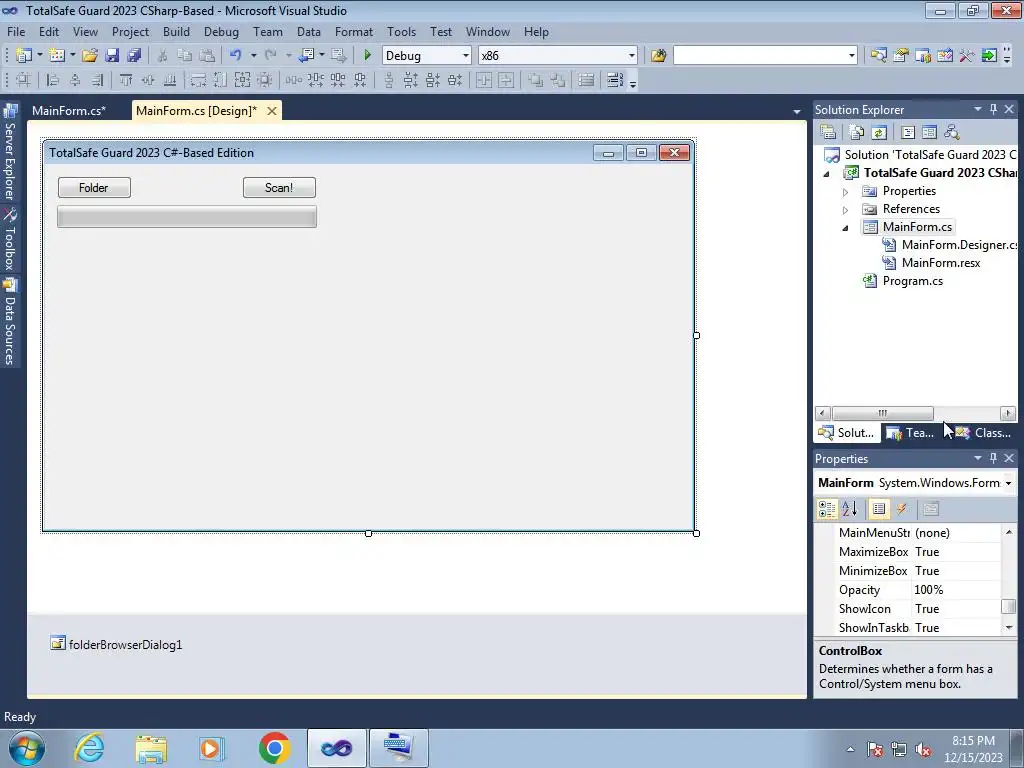Click Make Same Width layout icon
Screen dimensions: 1024x768
[x=198, y=80]
